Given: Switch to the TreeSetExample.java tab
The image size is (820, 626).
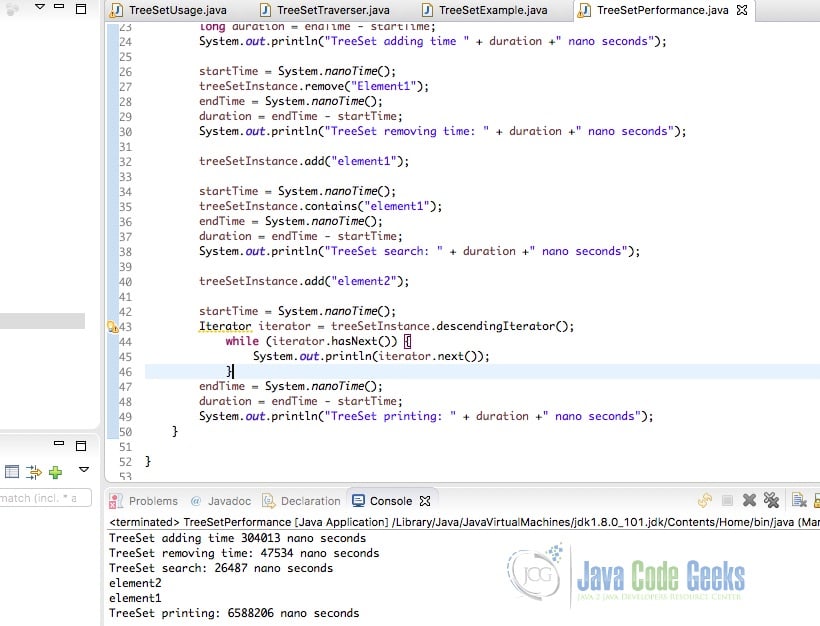Looking at the screenshot, I should tap(485, 10).
